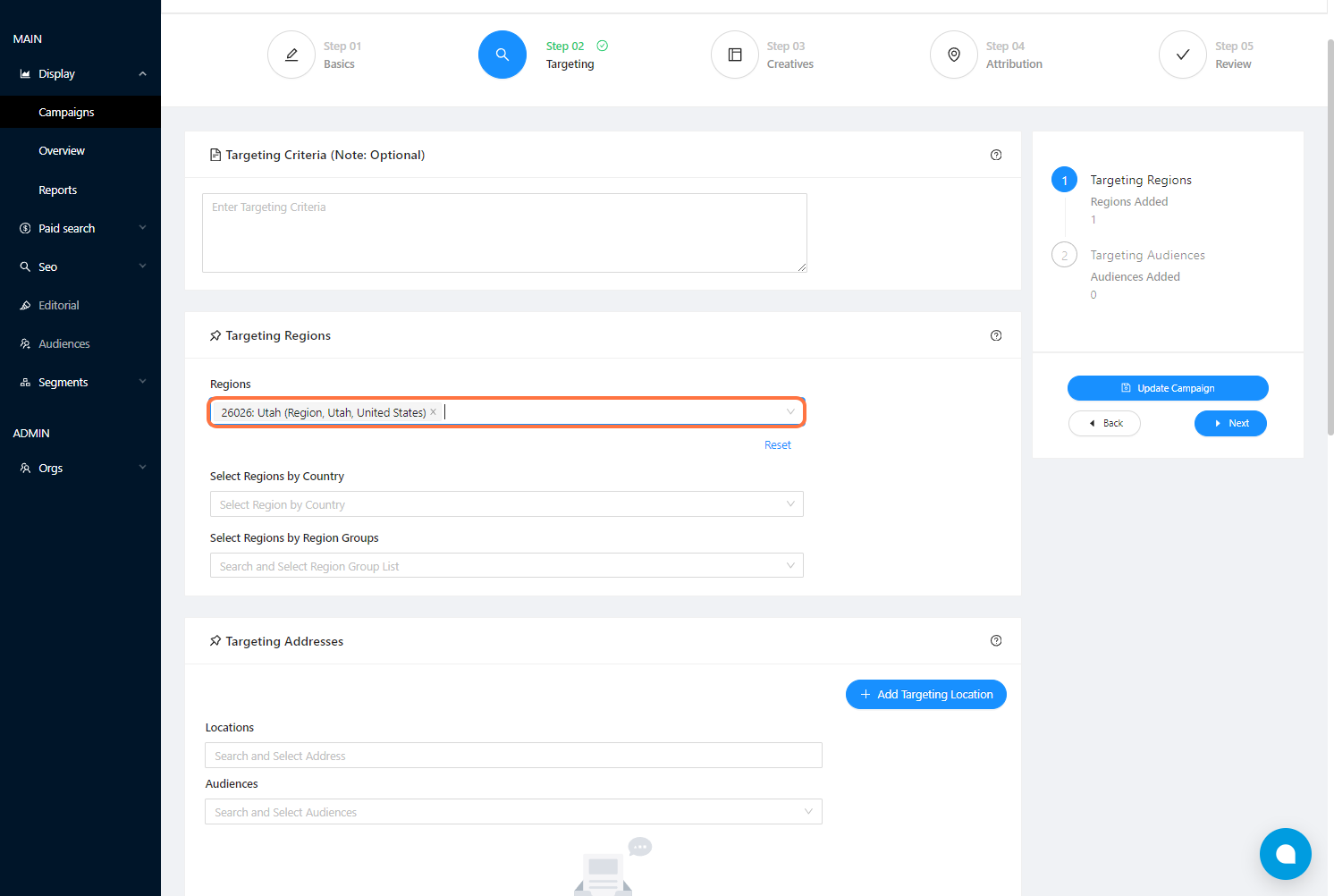Click the Step 01 Basics pencil icon
Image resolution: width=1334 pixels, height=896 pixels.
tap(291, 55)
